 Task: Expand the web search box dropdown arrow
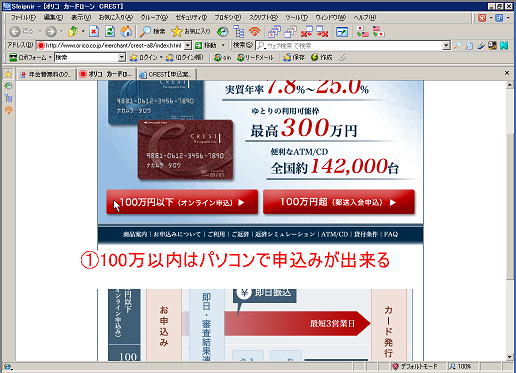[446, 46]
